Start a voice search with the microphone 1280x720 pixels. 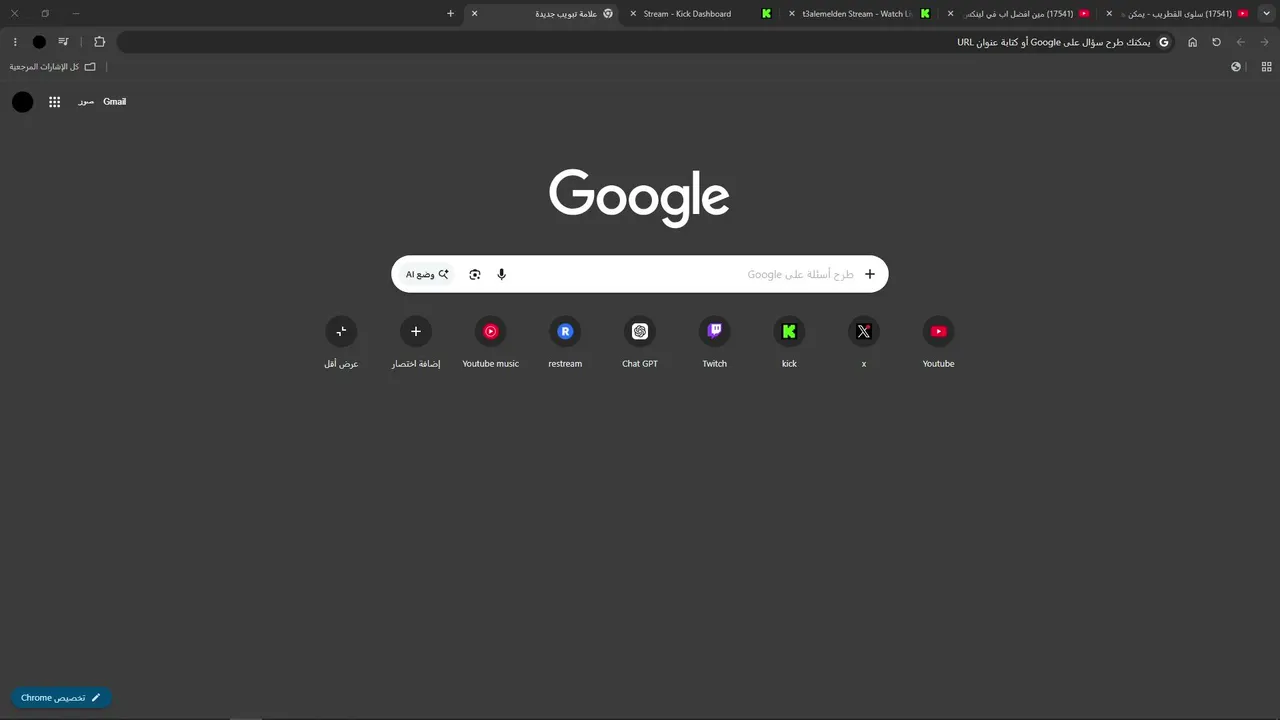[x=501, y=274]
